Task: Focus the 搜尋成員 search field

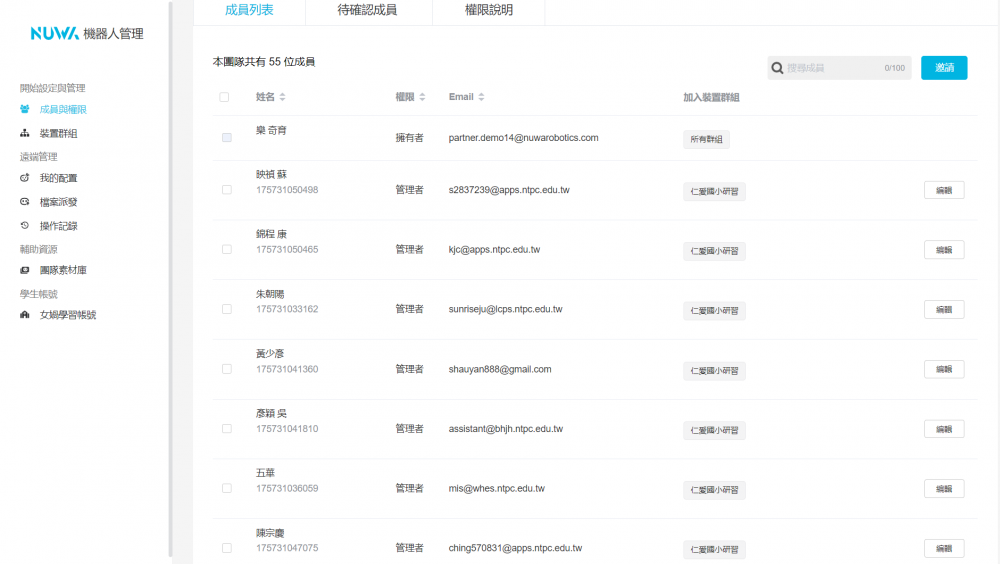Action: (x=832, y=68)
